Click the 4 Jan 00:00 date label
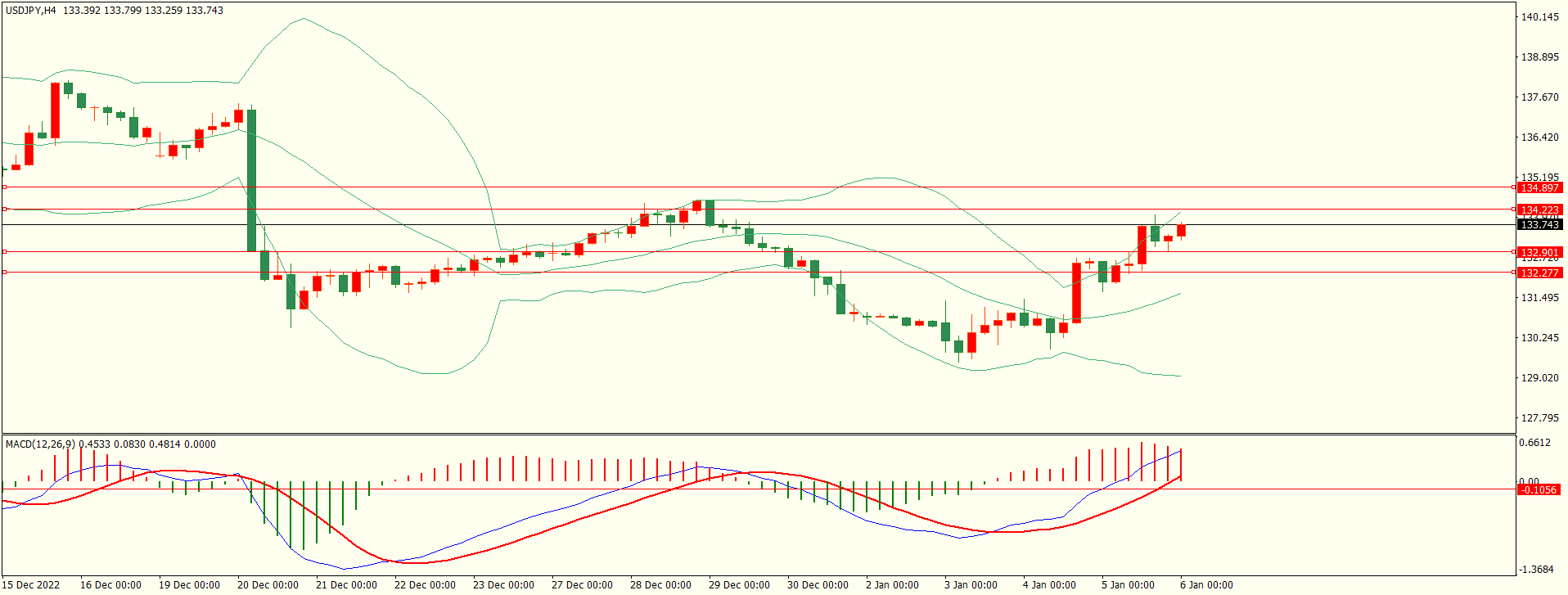Viewport: 1568px width, 595px height. 1050,585
